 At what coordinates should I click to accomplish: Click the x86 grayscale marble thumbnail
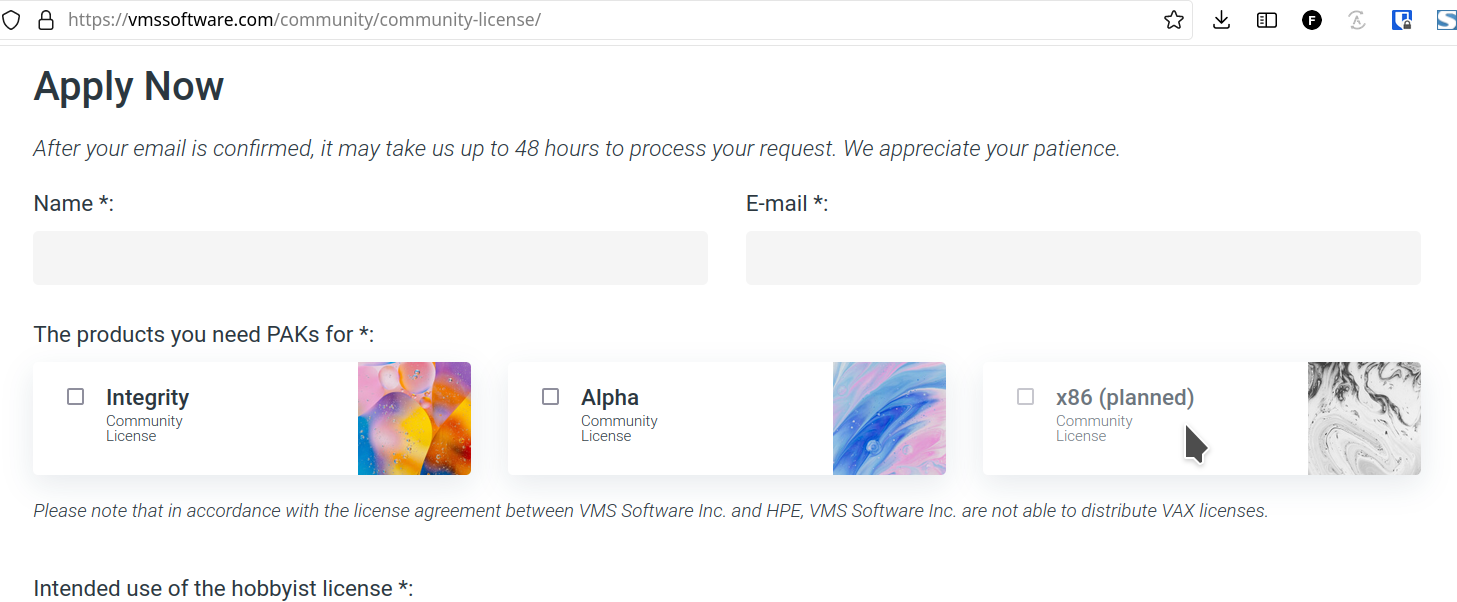pos(1364,418)
